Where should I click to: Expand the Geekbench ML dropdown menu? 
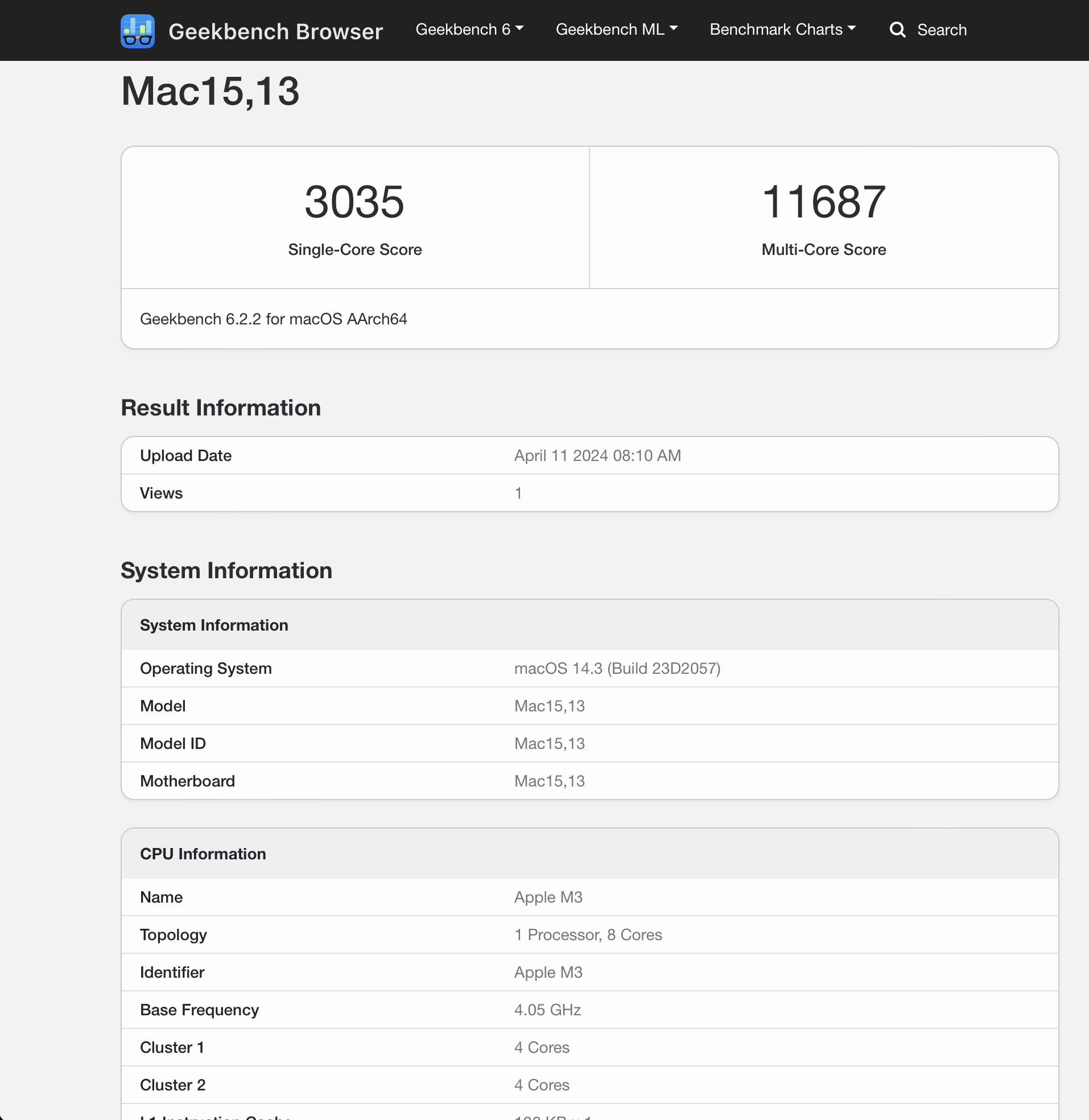tap(617, 29)
